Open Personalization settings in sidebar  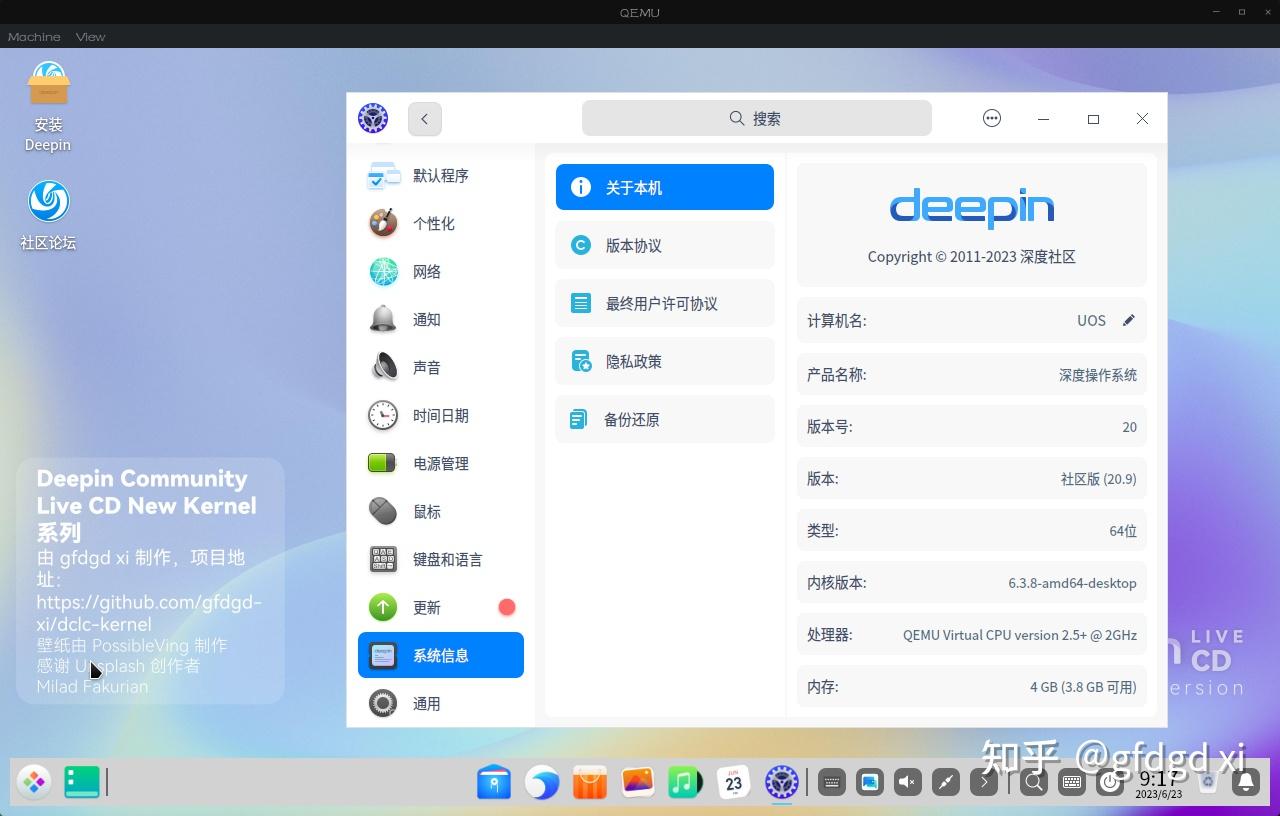pos(434,224)
